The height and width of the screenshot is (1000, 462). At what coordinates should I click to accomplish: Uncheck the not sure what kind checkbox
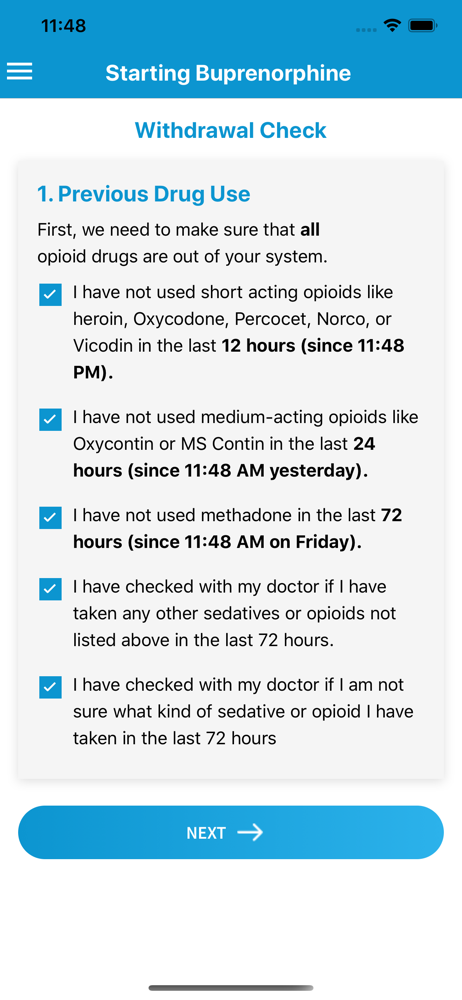[50, 687]
